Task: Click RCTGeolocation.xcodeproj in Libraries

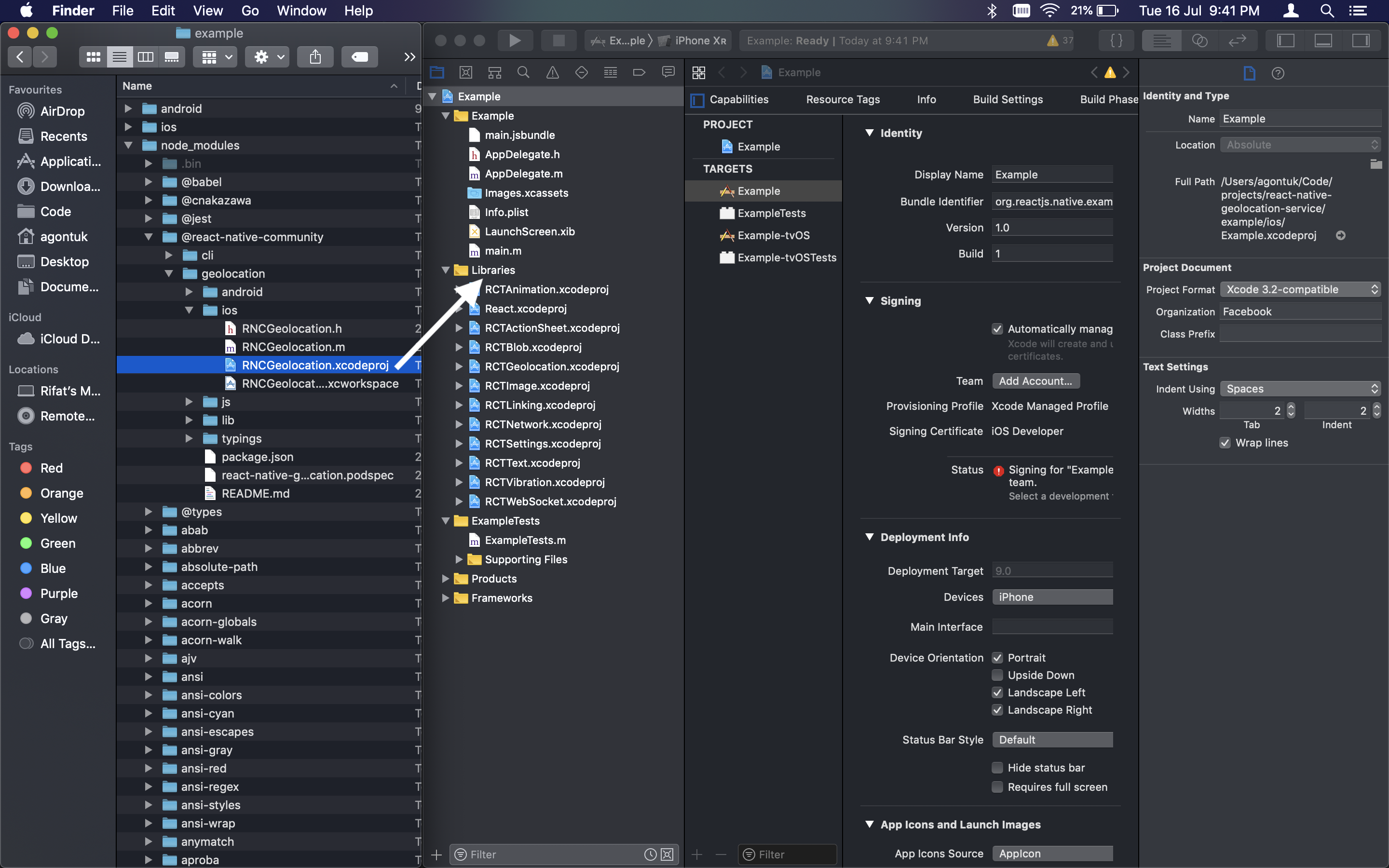Action: click(554, 366)
